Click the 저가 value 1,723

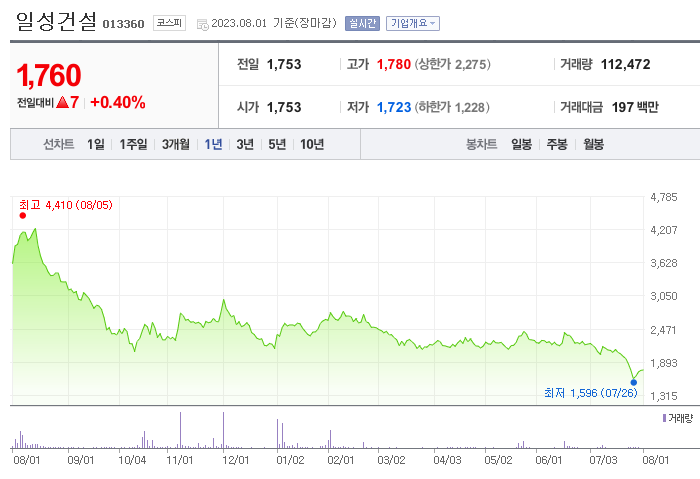point(394,107)
